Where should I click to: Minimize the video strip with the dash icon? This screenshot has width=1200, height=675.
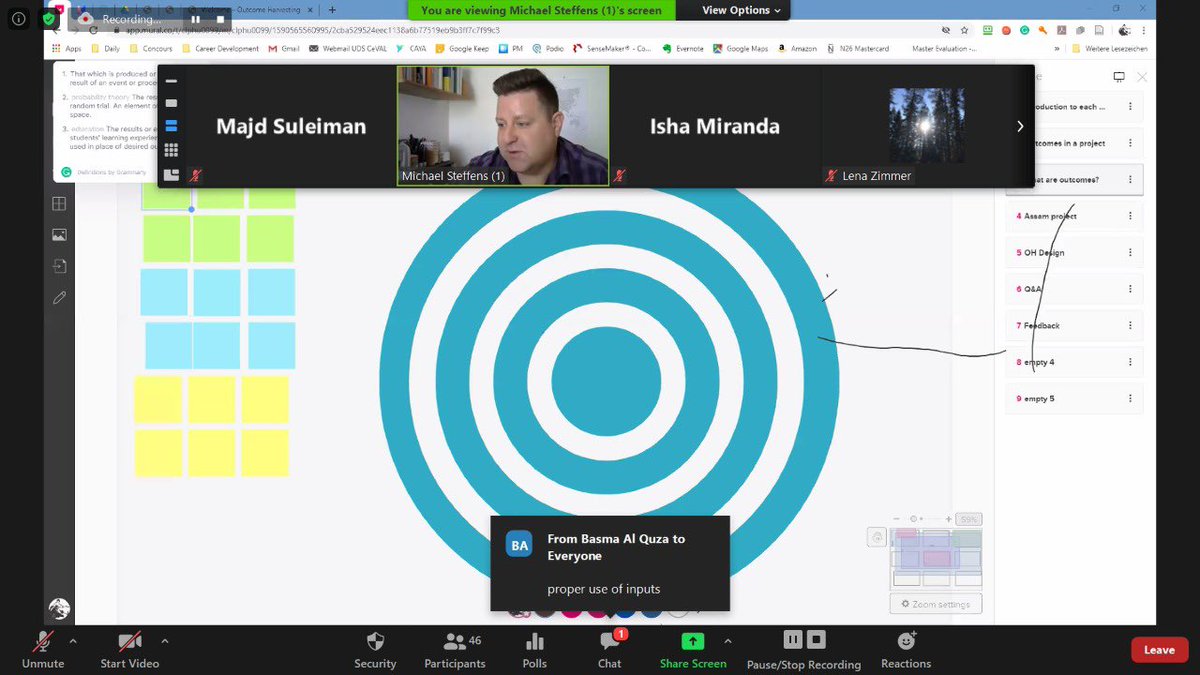171,81
